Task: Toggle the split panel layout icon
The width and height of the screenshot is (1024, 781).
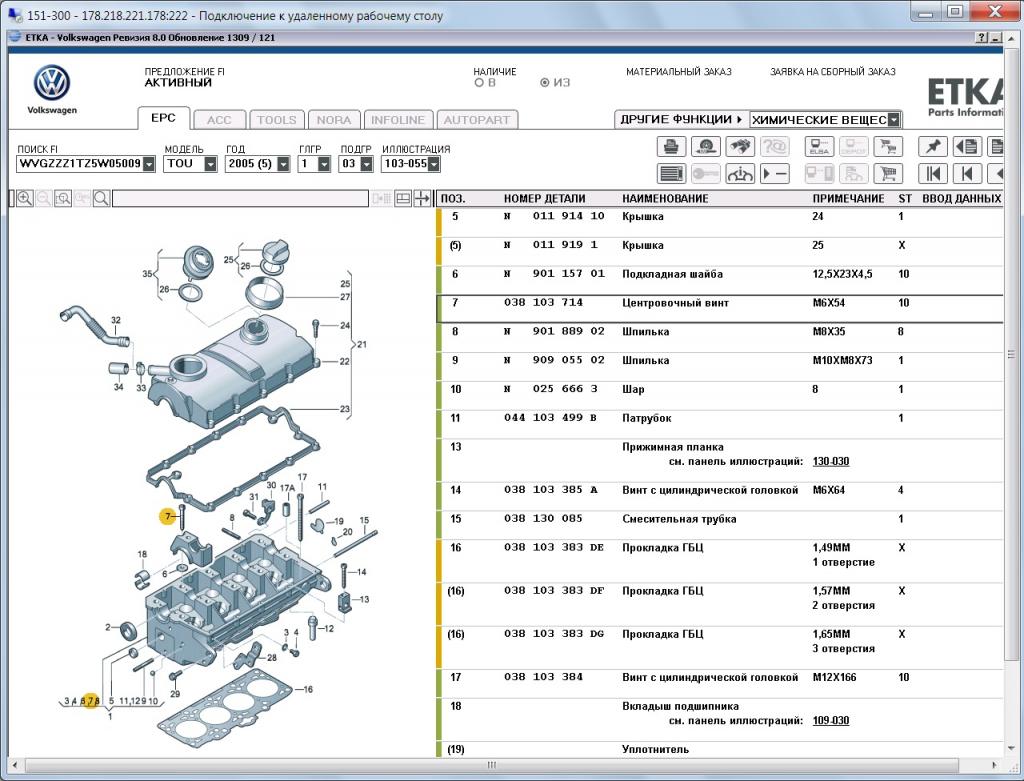Action: (403, 199)
